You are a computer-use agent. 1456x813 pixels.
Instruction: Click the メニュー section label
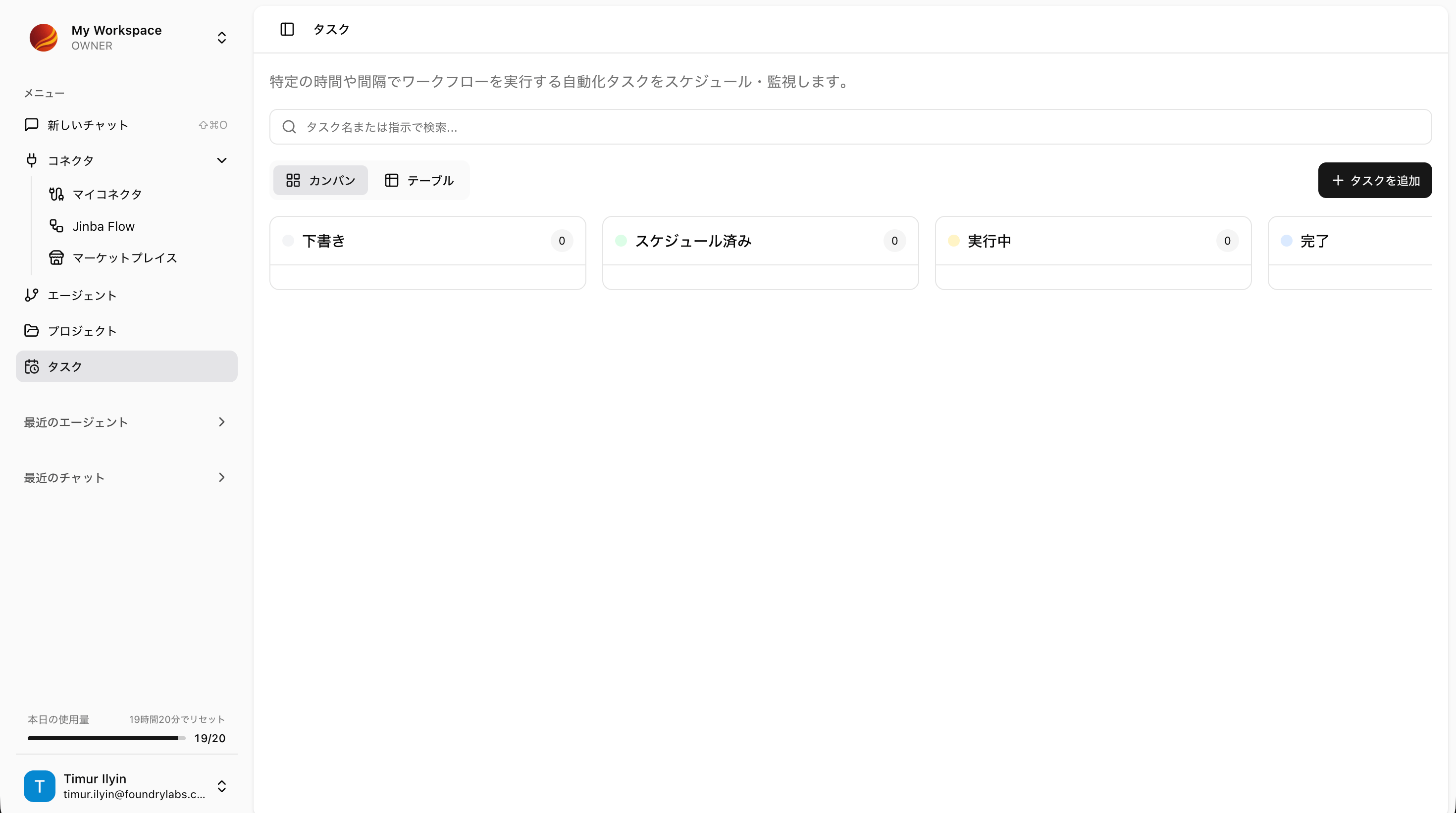click(44, 93)
